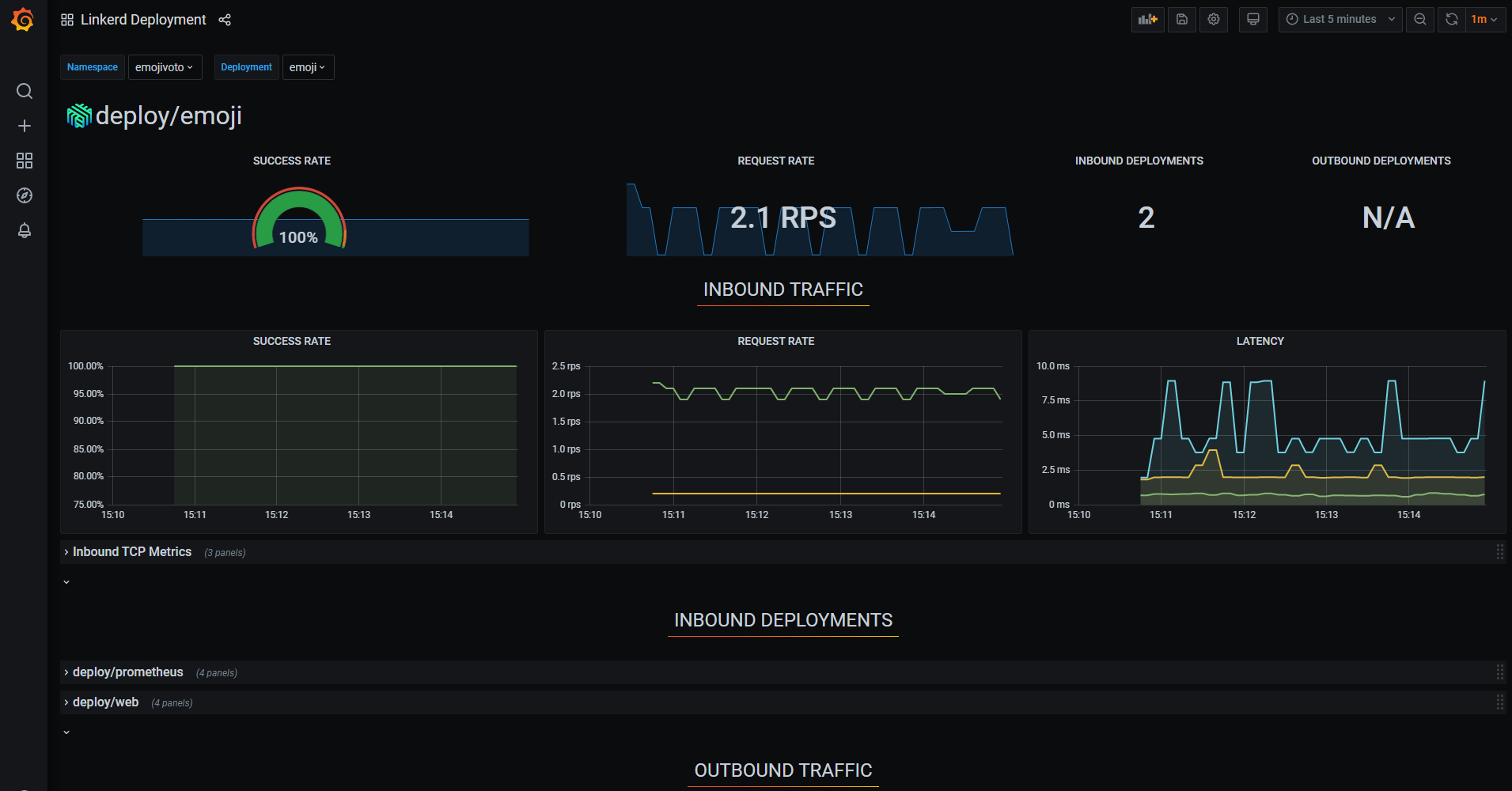Cycle the TV view mode

1253,19
